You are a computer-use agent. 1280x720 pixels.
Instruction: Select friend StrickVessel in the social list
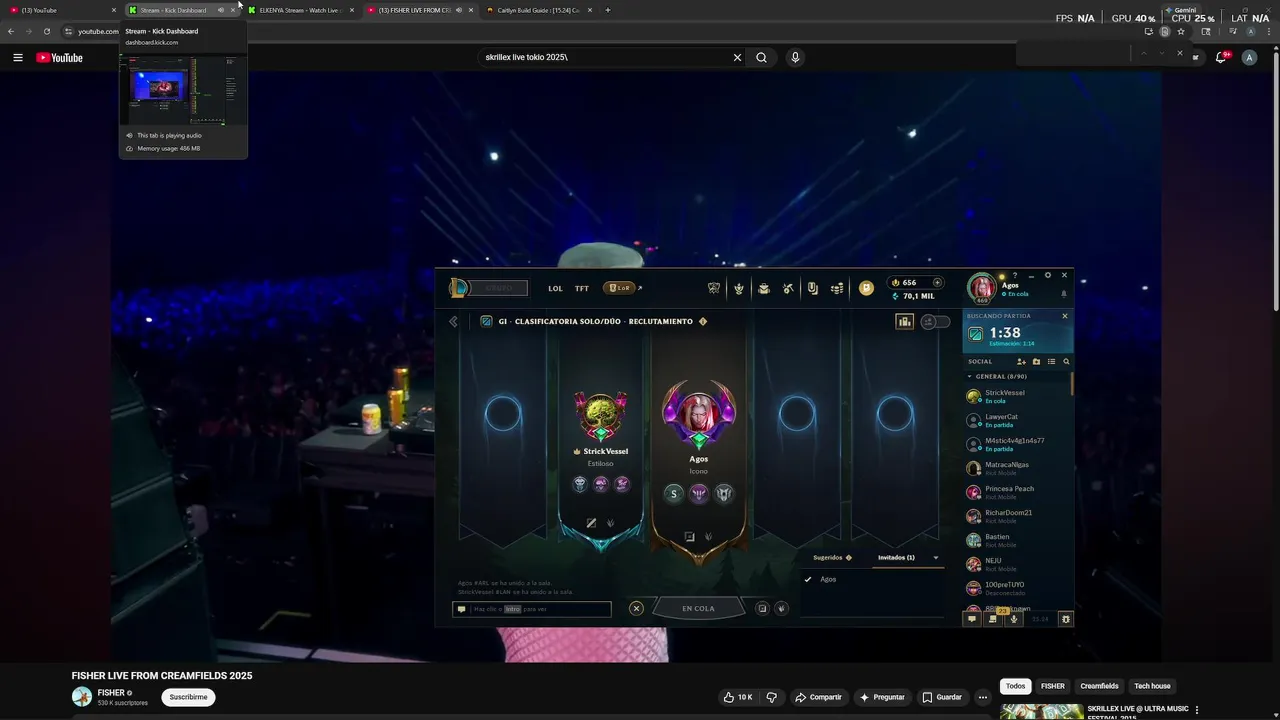click(1018, 396)
